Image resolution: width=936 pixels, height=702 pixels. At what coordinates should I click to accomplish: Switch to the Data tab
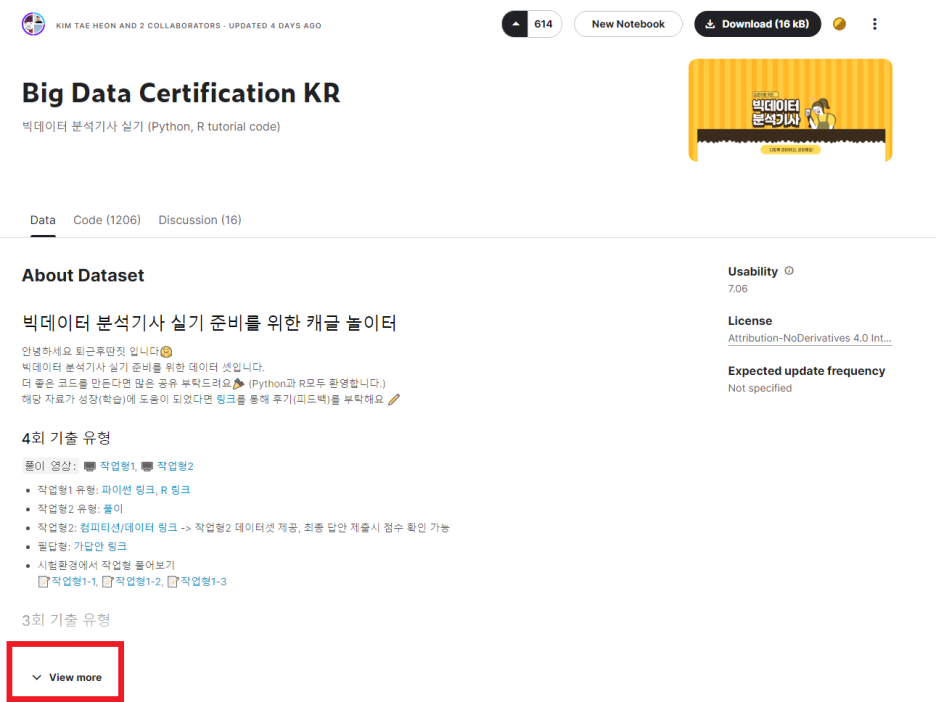pos(43,220)
